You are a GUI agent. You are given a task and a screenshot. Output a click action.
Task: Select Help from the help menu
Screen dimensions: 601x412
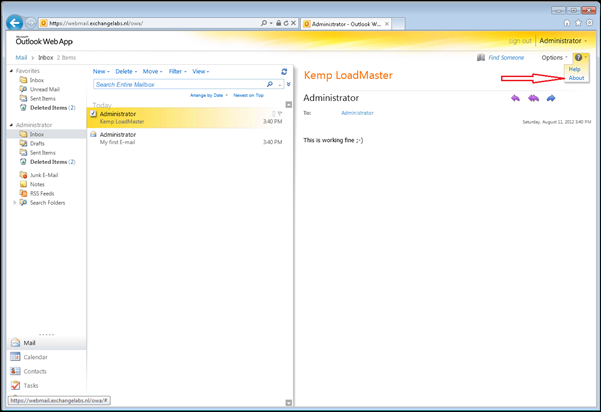(574, 69)
